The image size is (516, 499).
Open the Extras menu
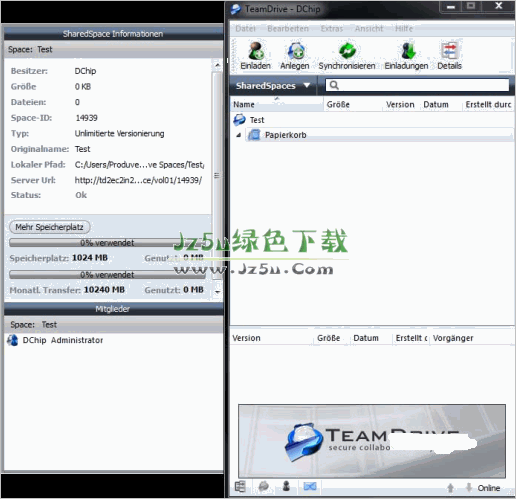point(332,29)
